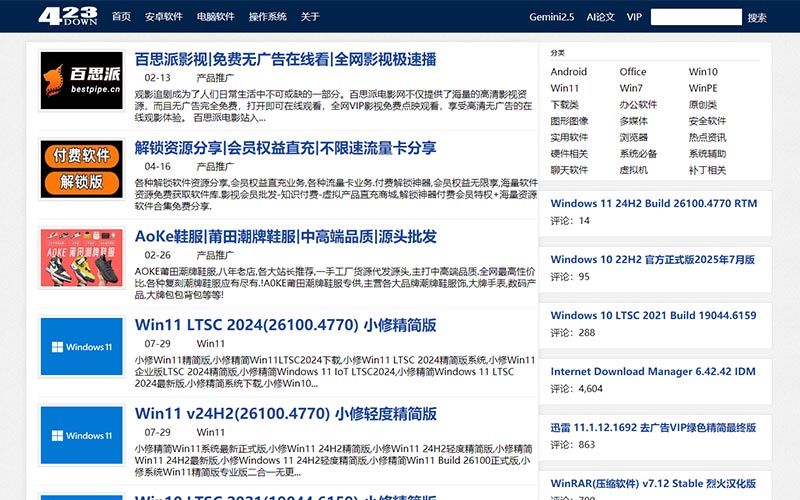Screen dimensions: 800x500
Task: Select the 图形图像 category
Action: coord(569,121)
